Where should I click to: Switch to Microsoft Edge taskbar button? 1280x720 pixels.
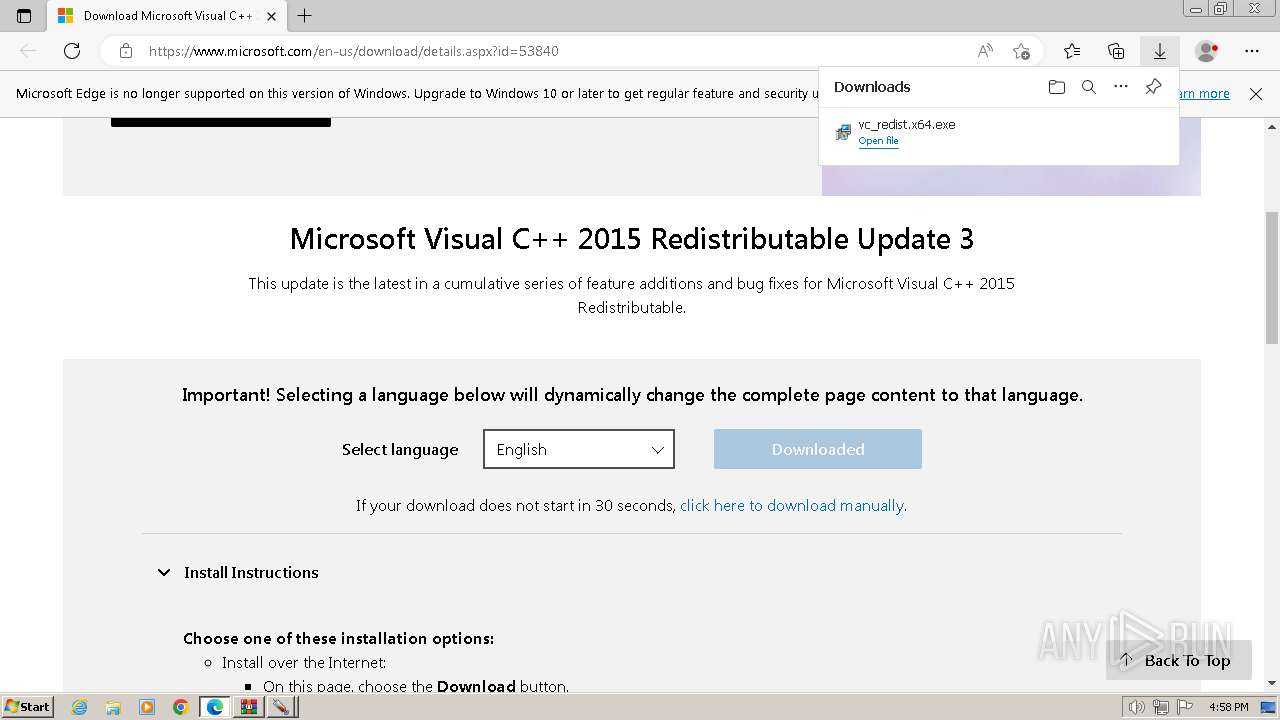(x=215, y=707)
